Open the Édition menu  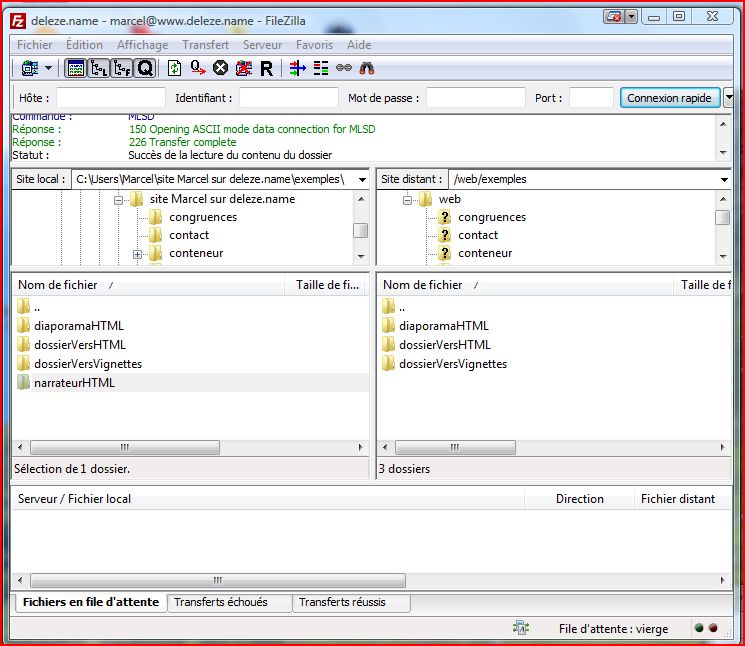[84, 45]
